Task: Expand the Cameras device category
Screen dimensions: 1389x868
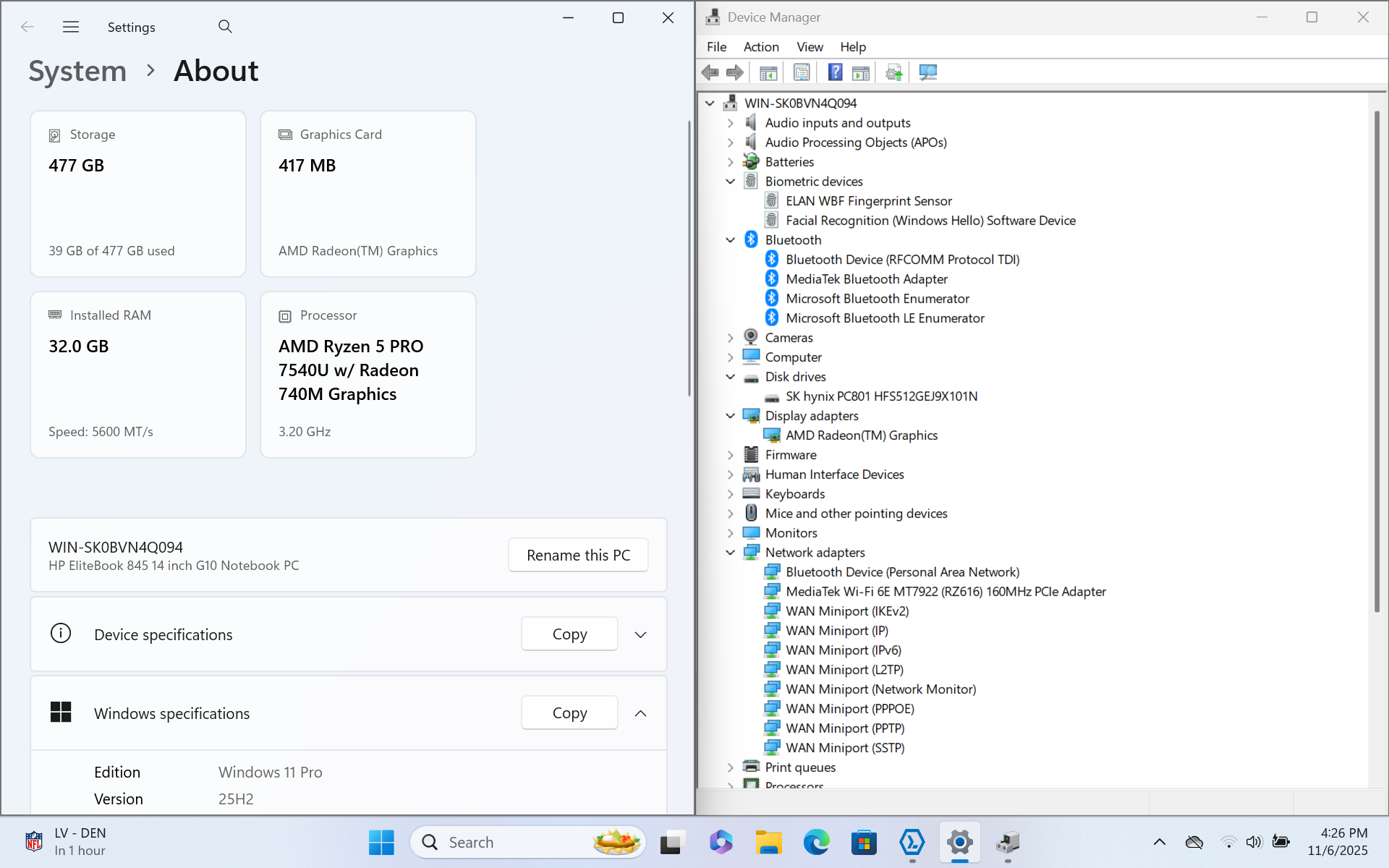Action: [731, 338]
